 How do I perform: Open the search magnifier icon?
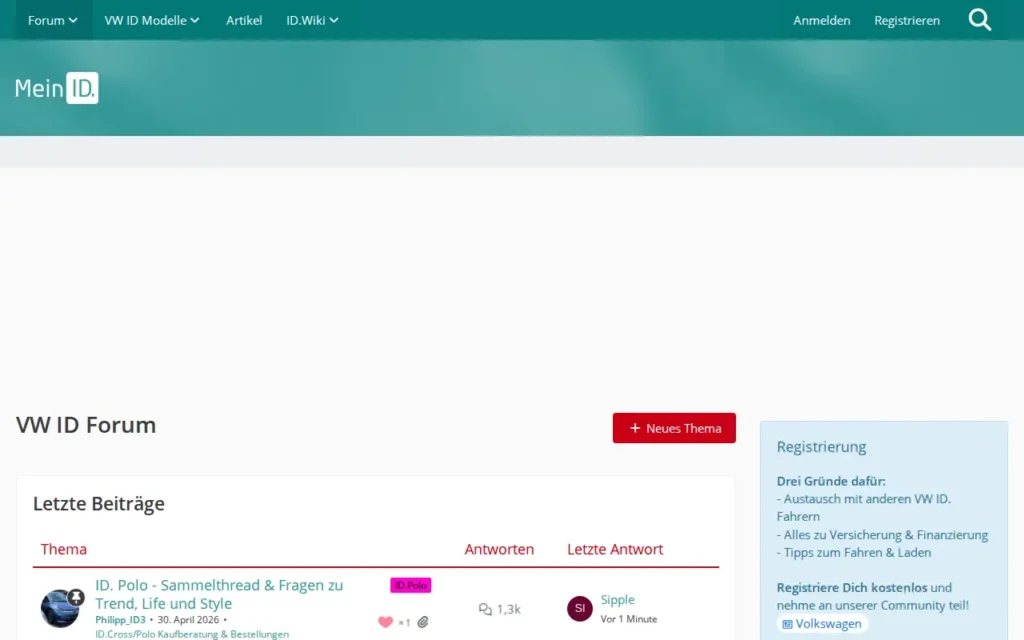pos(980,20)
